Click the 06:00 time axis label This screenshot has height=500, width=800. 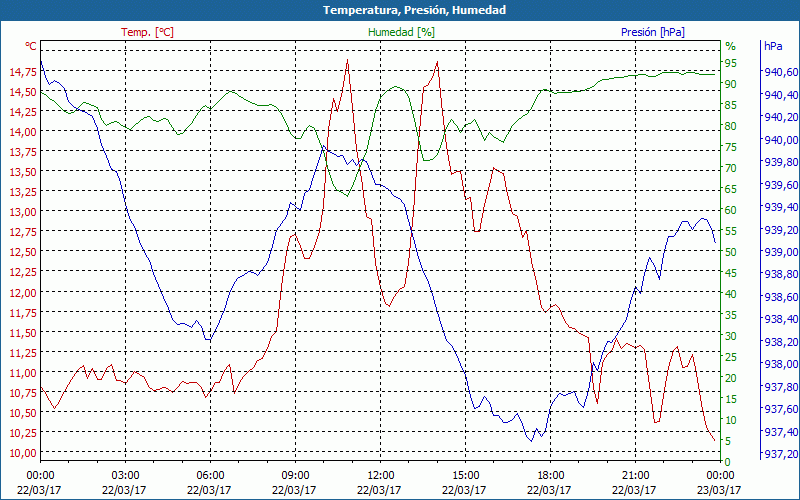(x=210, y=475)
